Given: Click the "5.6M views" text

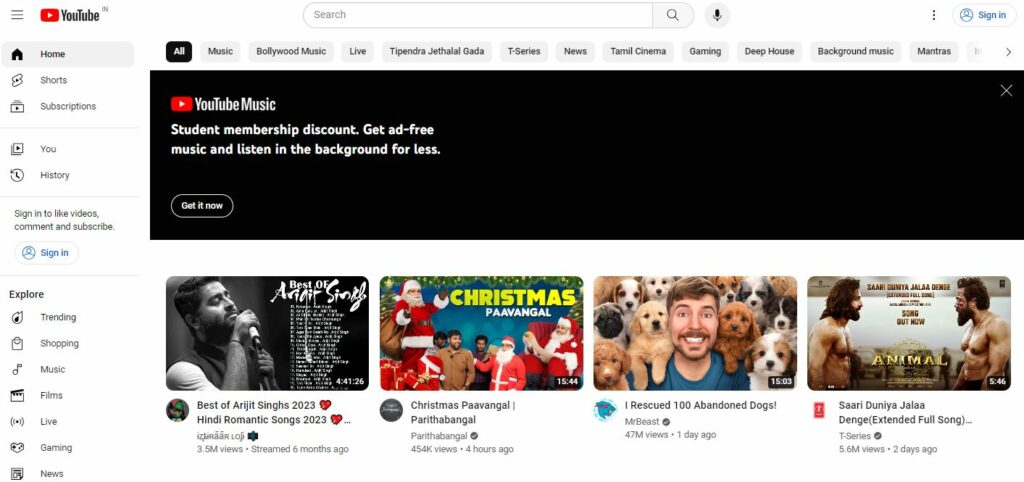Looking at the screenshot, I should pyautogui.click(x=862, y=449).
